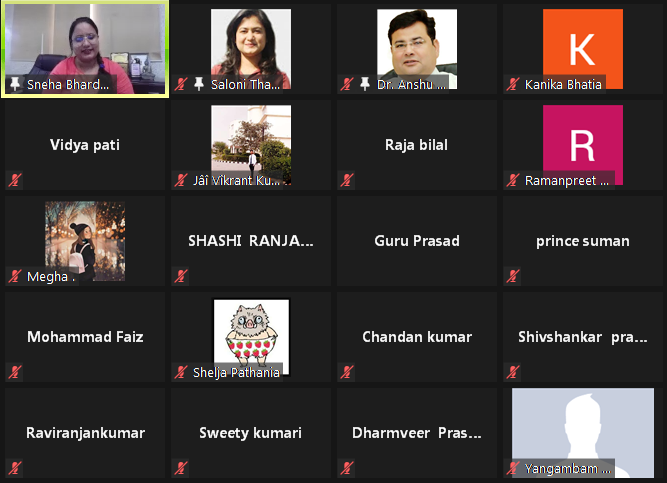Click the muted mic icon on Vidya pati's tile
The image size is (667, 483).
15,180
